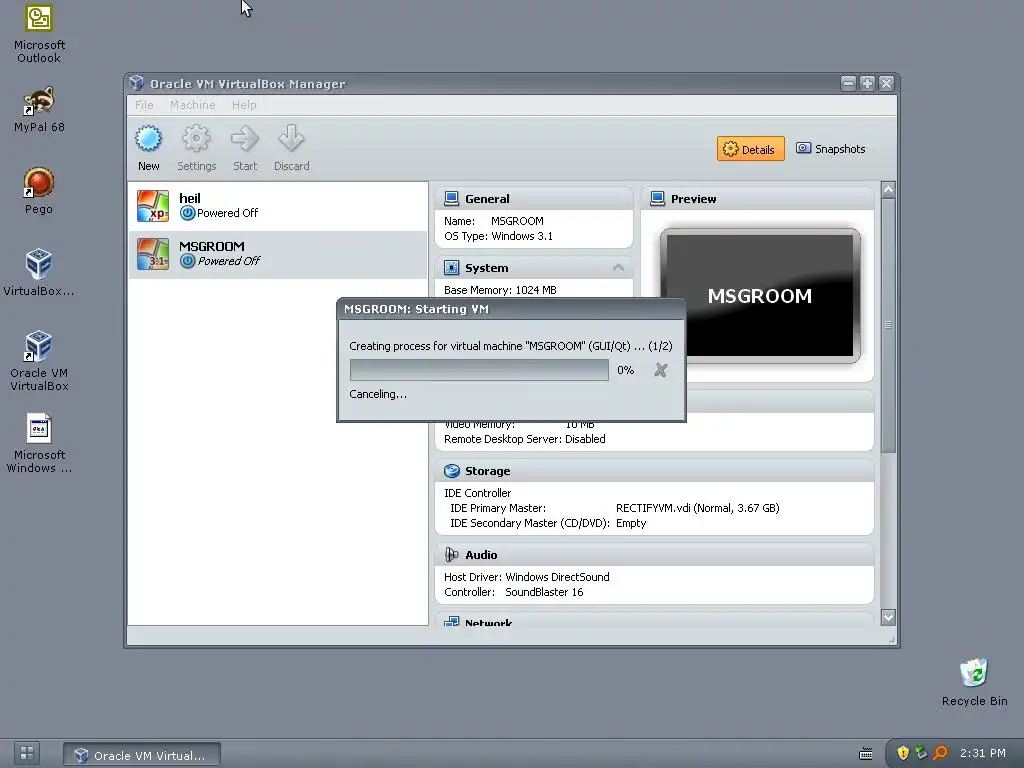Open Oracle VM VirtualBox desktop shortcut
The image size is (1024, 768).
39,360
